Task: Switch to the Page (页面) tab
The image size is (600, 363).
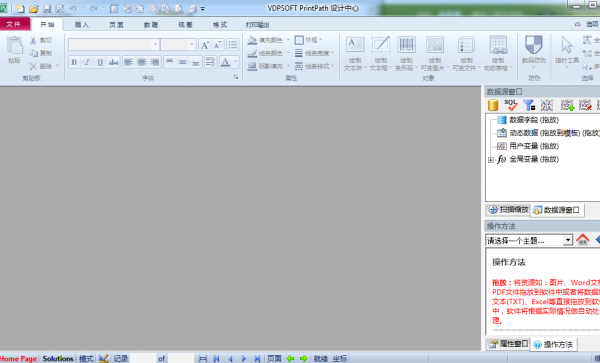Action: click(x=116, y=24)
